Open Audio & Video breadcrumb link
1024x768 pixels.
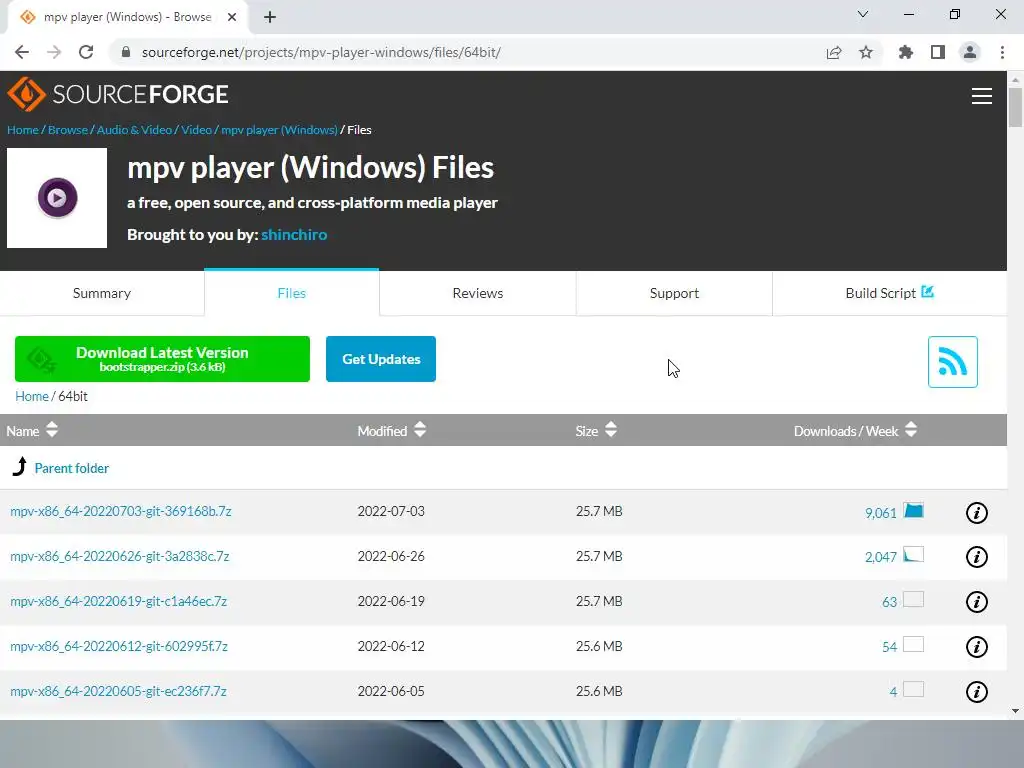tap(134, 130)
